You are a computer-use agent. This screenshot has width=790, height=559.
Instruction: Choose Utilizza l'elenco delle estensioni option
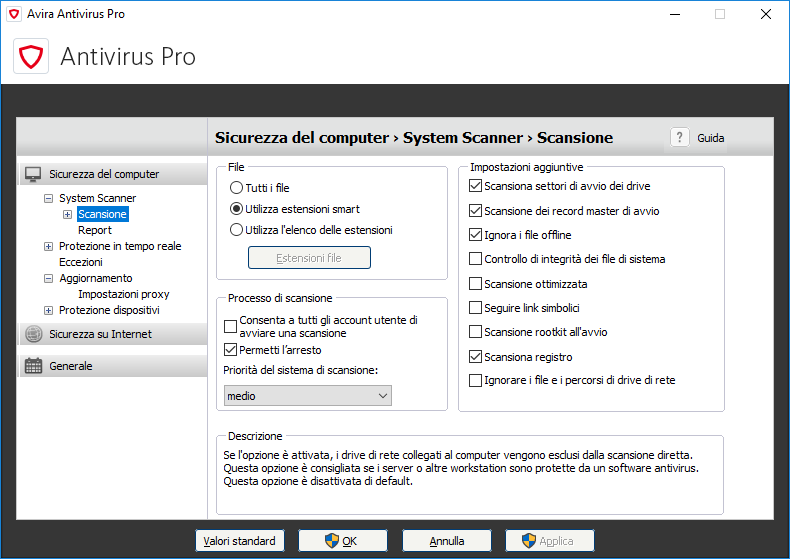tap(236, 230)
